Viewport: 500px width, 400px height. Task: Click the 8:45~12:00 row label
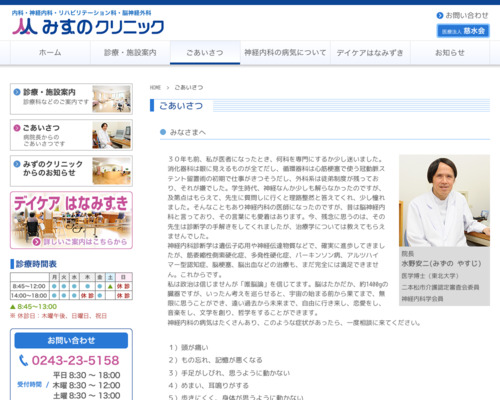(29, 286)
